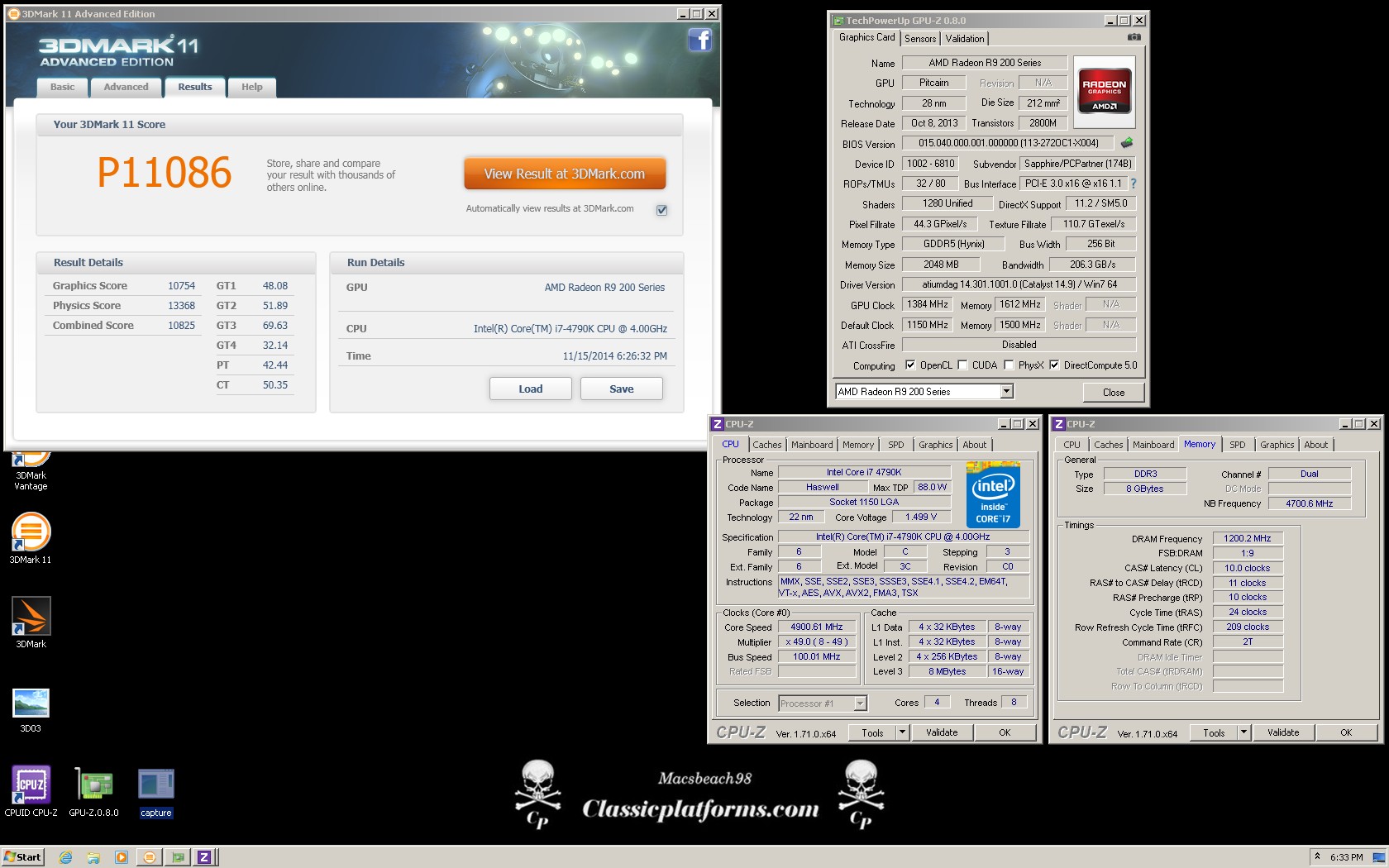Screen dimensions: 1389x868
Task: Open the media player taskbar icon
Action: tap(122, 857)
